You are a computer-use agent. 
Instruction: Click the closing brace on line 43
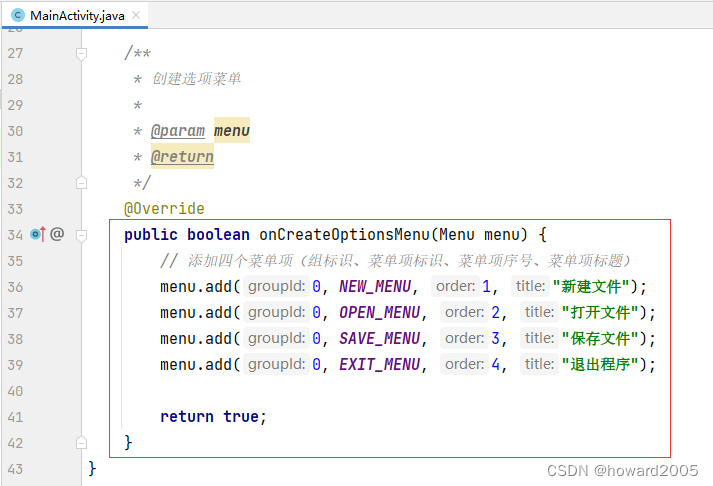pos(92,468)
